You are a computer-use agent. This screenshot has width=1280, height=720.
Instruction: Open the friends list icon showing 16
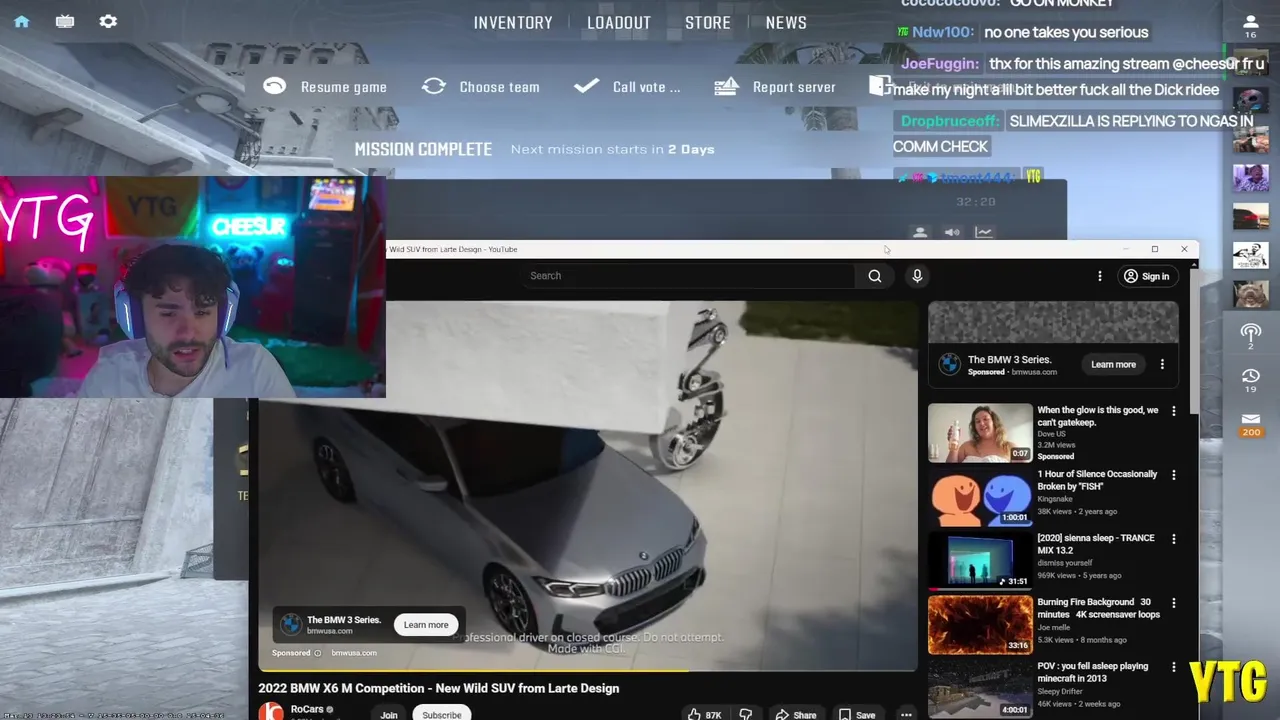coord(1250,27)
